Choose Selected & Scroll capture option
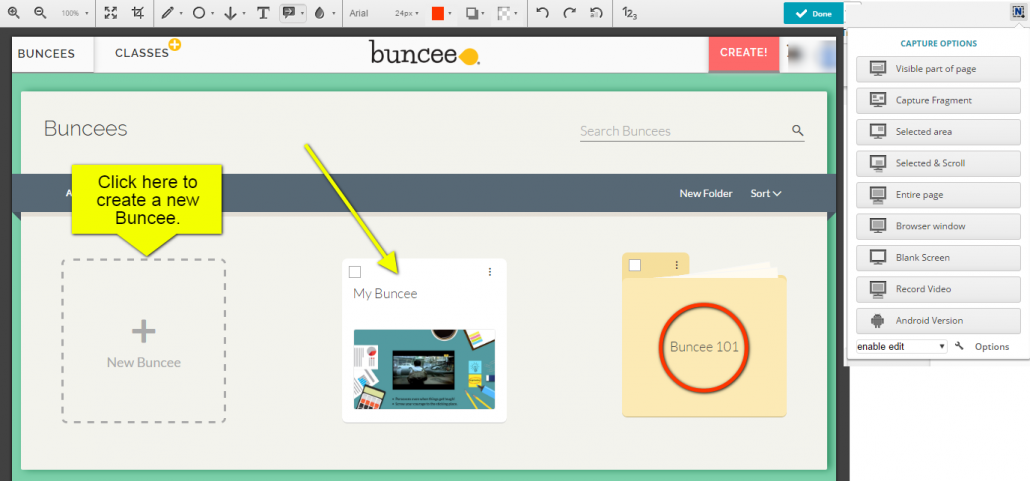Screen dimensions: 1030x481 (937, 163)
